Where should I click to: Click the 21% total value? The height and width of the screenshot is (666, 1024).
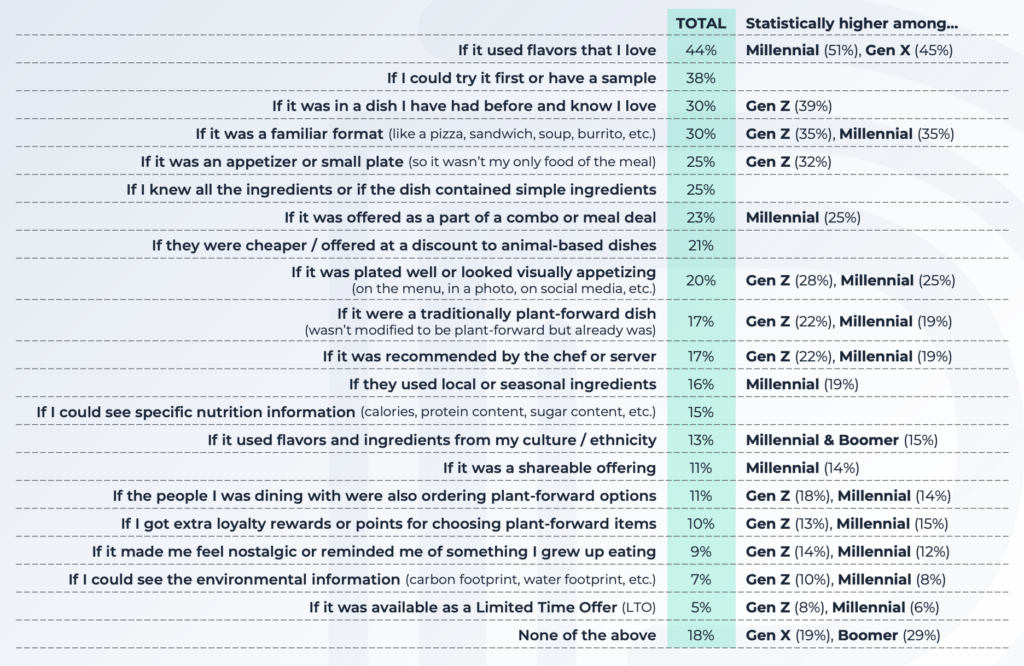tap(700, 245)
